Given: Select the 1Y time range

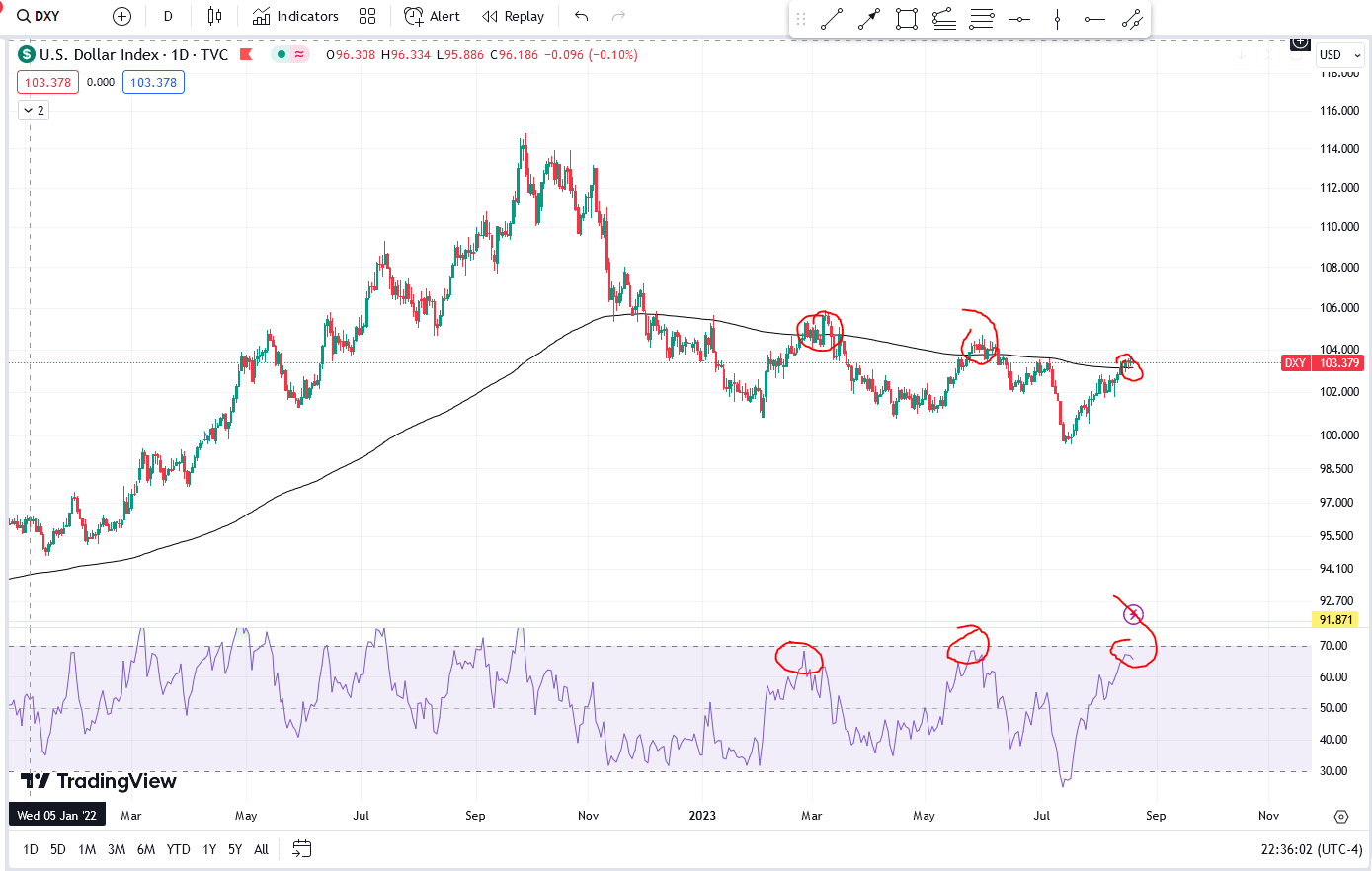Looking at the screenshot, I should pos(209,849).
